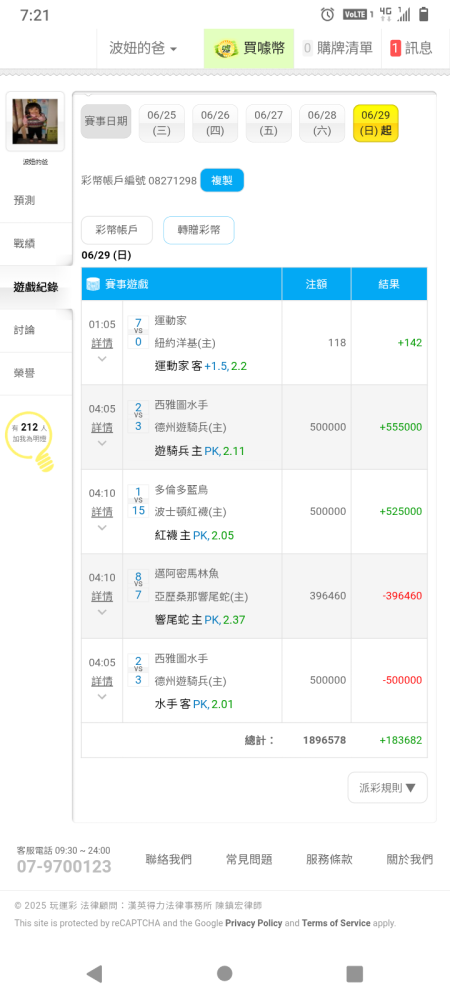Viewport: 450px width, 1000px height.
Task: Tap Android home circle button
Action: pyautogui.click(x=224, y=973)
